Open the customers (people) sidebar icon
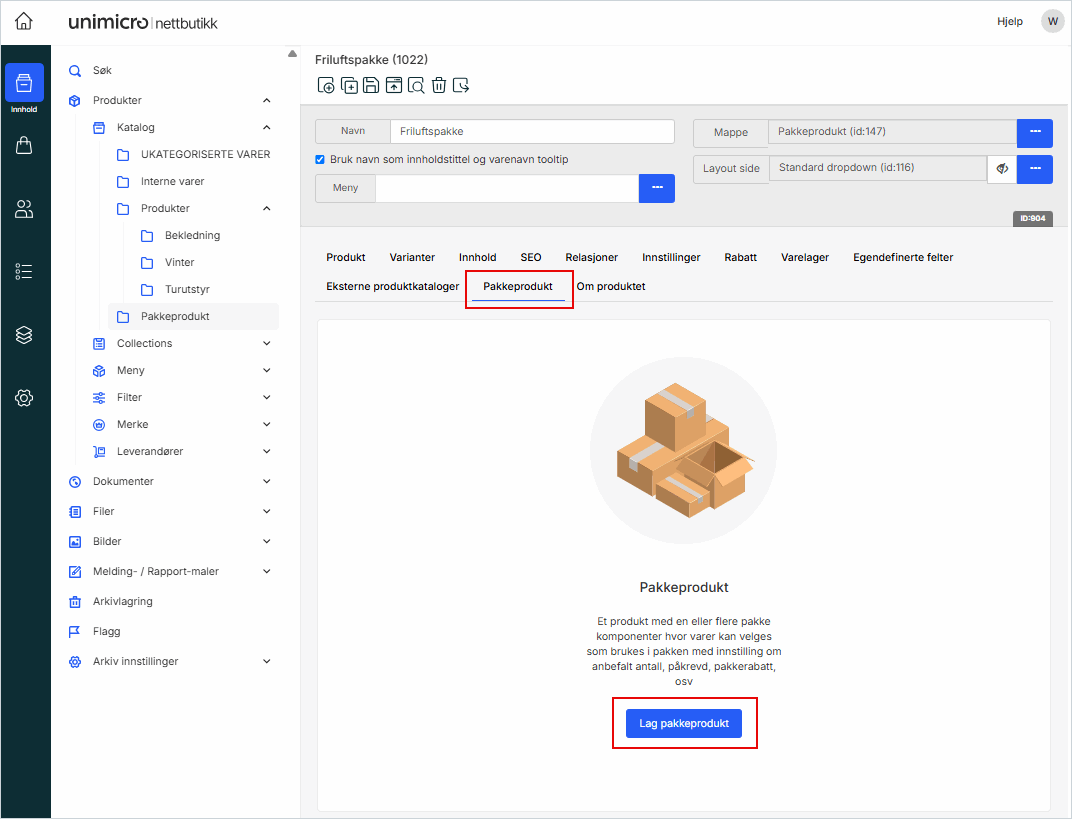This screenshot has width=1072, height=819. 24,209
